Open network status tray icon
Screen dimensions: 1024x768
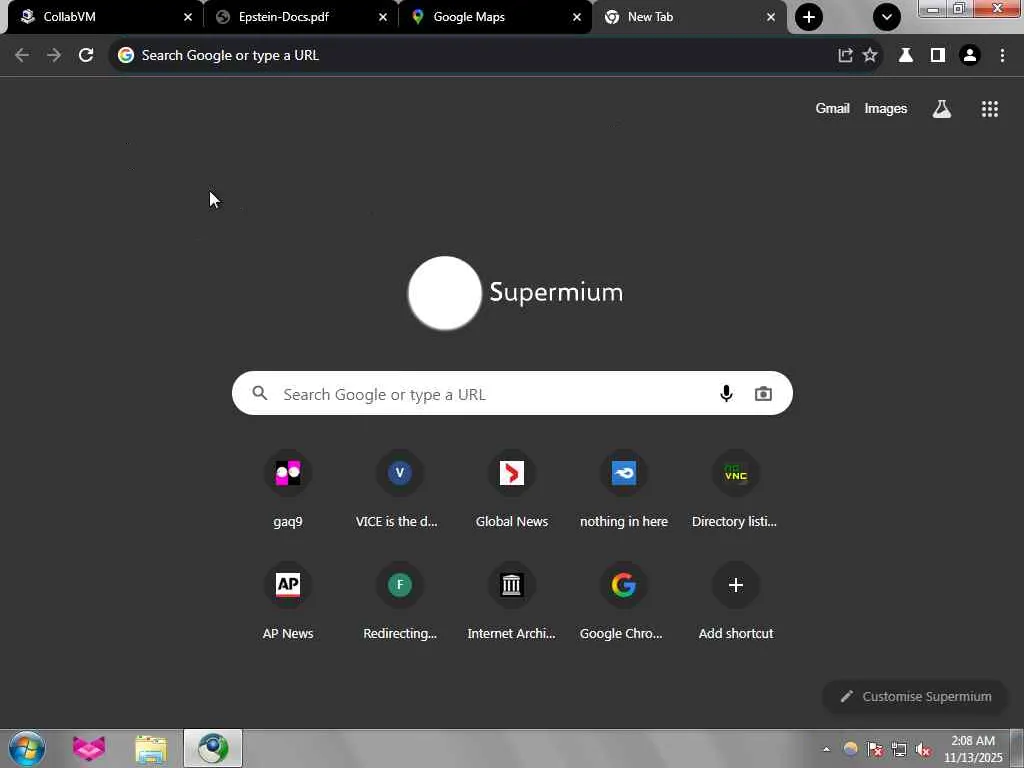[x=899, y=750]
